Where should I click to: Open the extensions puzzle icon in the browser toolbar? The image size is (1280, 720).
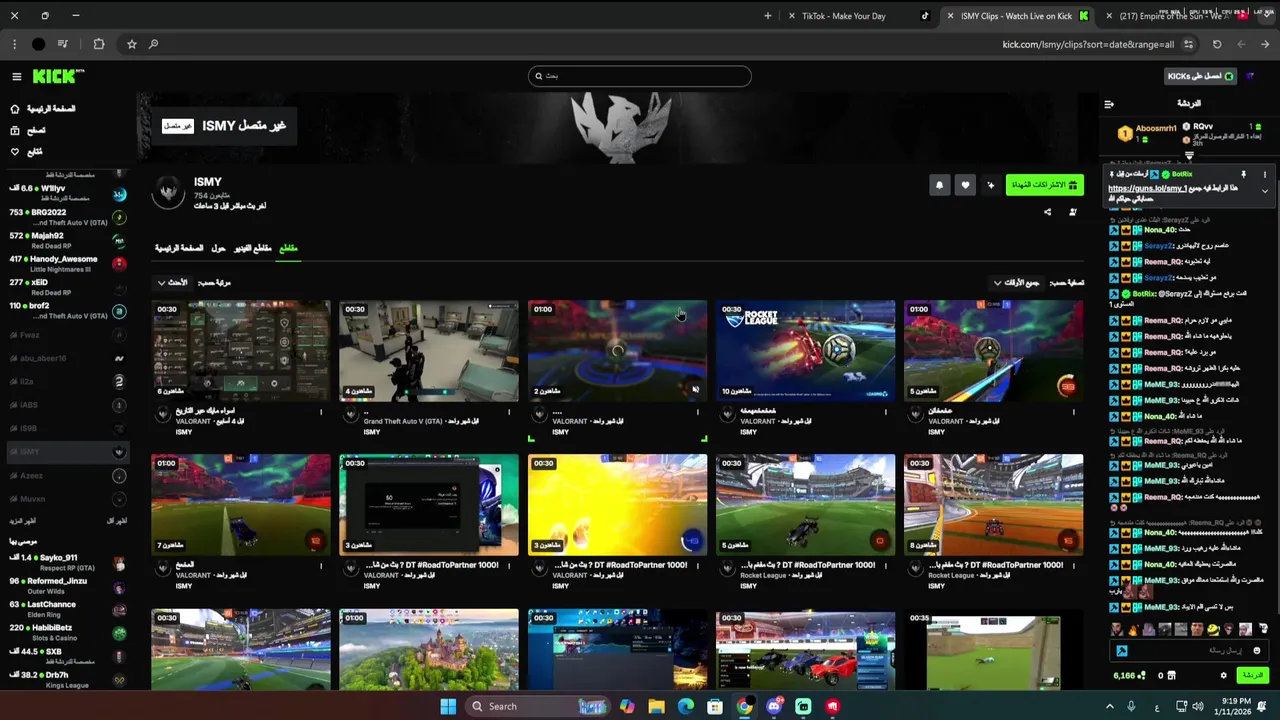[x=98, y=44]
